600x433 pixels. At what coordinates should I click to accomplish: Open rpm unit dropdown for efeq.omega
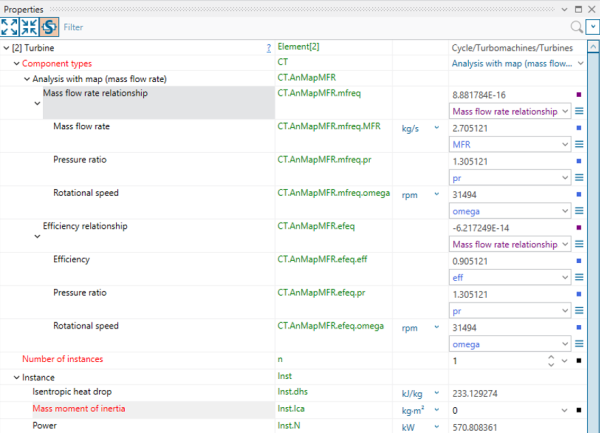[x=437, y=327]
